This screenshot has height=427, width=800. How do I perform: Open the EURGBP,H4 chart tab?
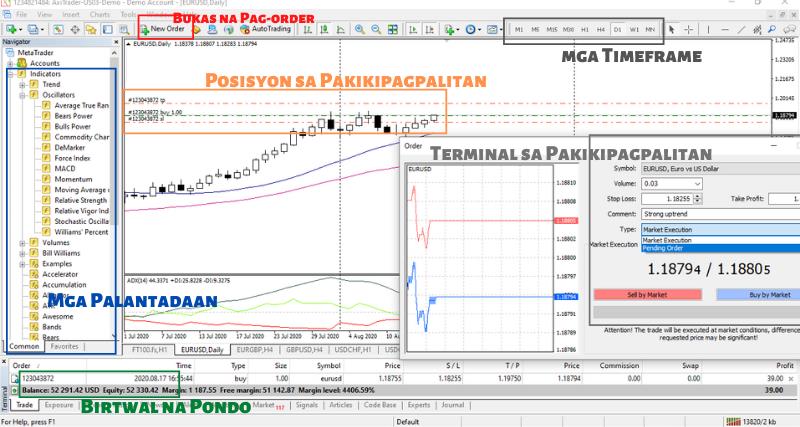[255, 350]
